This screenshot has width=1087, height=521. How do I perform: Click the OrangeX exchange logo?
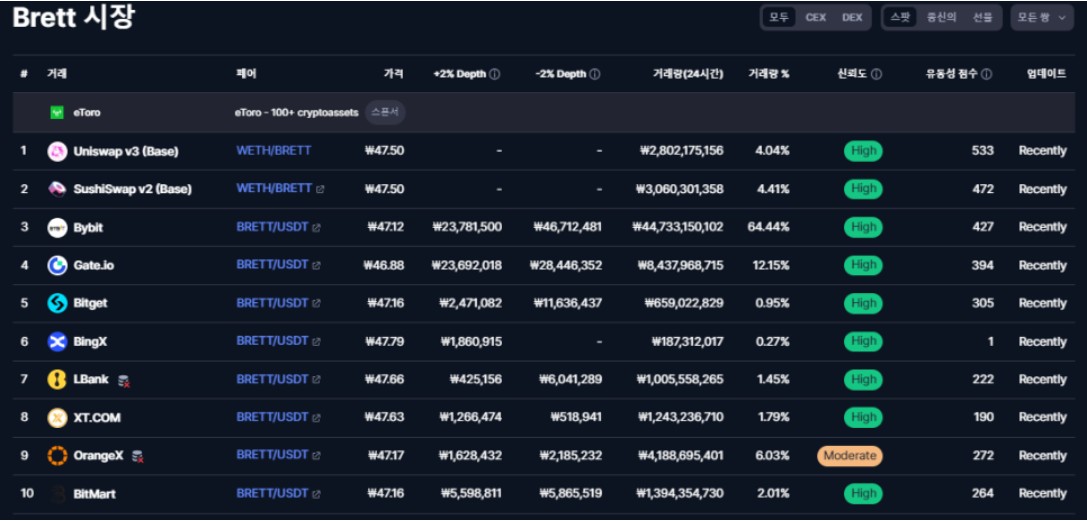pyautogui.click(x=57, y=456)
